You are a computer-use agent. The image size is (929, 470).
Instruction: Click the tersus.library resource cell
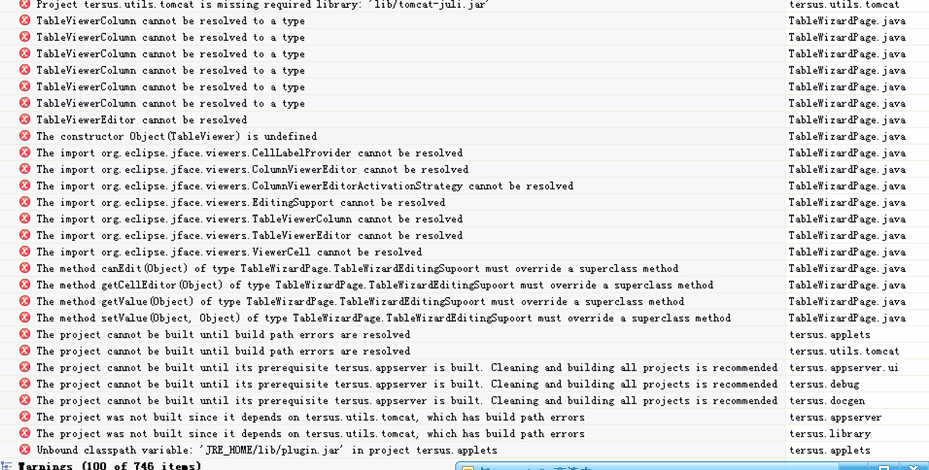(829, 434)
